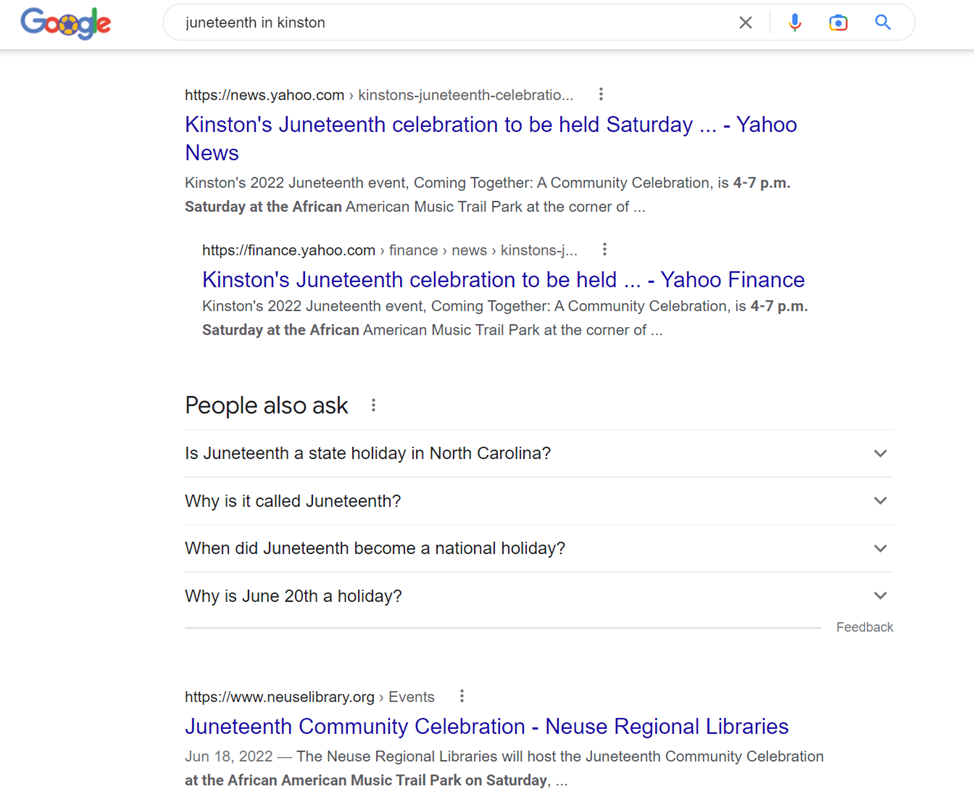974x797 pixels.
Task: Click the Feedback link under People also ask
Action: click(x=864, y=627)
